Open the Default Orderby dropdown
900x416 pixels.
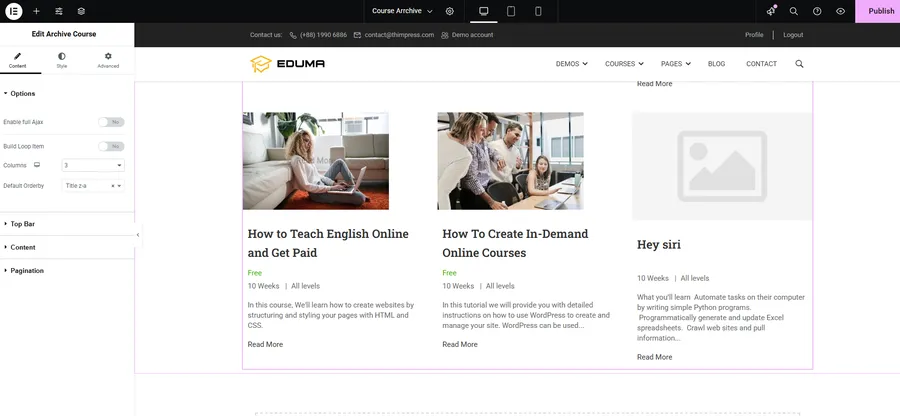88,186
